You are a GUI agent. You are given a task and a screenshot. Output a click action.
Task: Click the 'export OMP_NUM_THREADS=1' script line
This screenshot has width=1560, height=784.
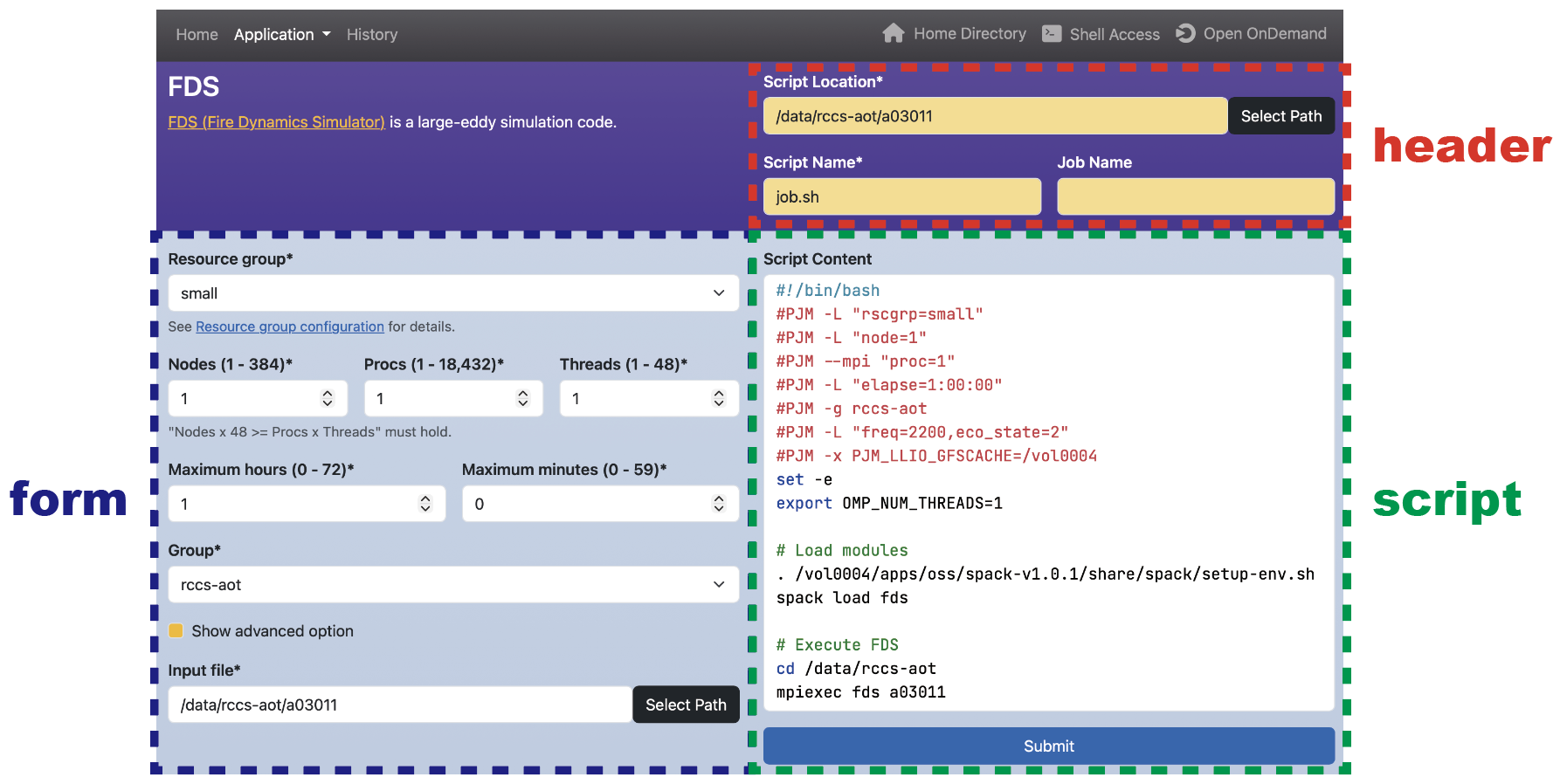[x=889, y=504]
